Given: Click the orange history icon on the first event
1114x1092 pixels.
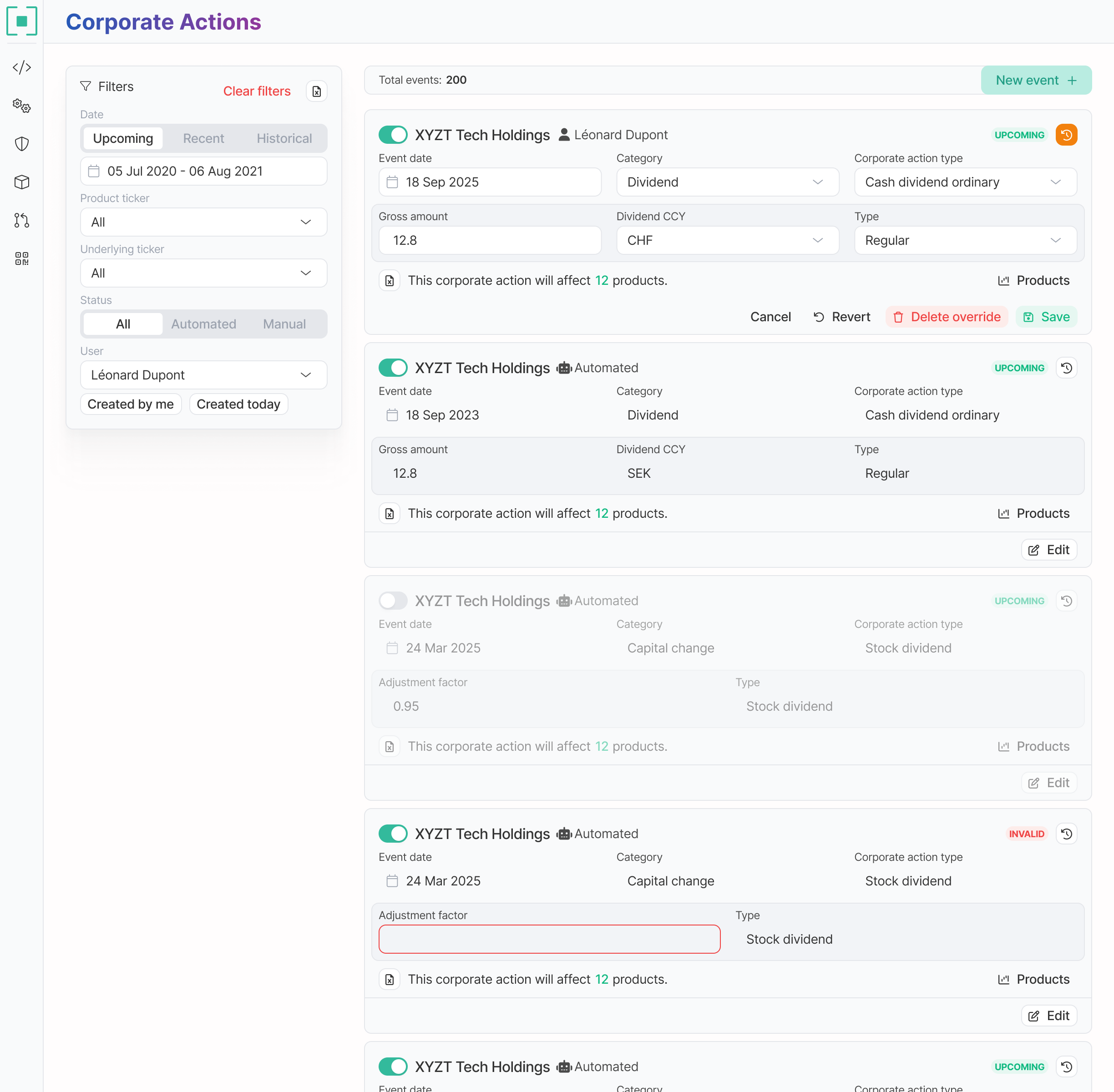Looking at the screenshot, I should 1066,135.
